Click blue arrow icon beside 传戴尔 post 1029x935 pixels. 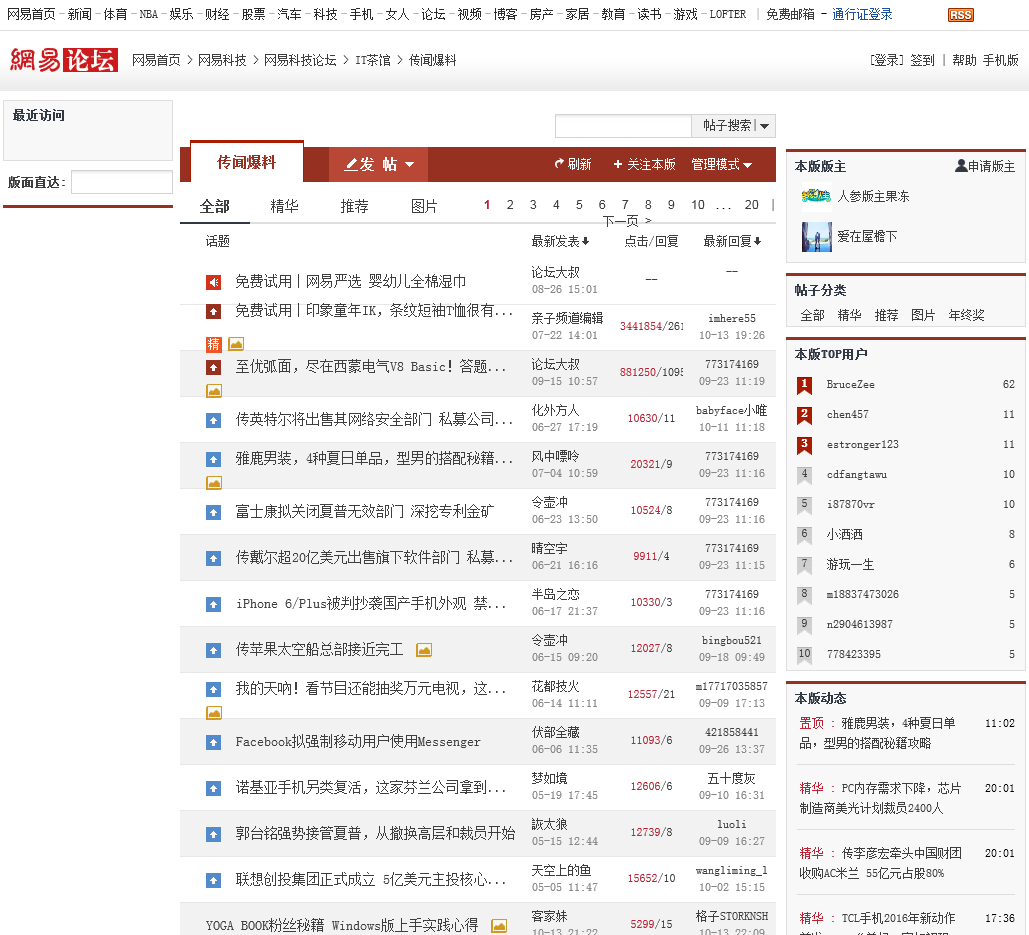pos(213,558)
